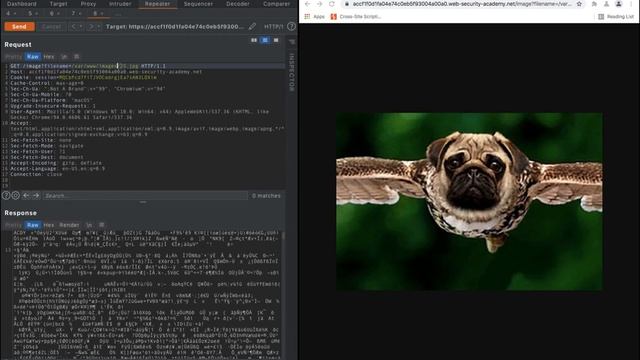Open Chrome Reading List button
Viewport: 640px width, 360px height.
[616, 17]
